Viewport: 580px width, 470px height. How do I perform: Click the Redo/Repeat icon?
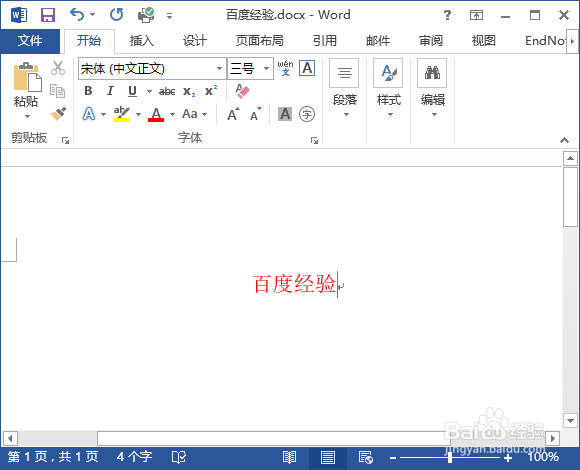coord(117,15)
